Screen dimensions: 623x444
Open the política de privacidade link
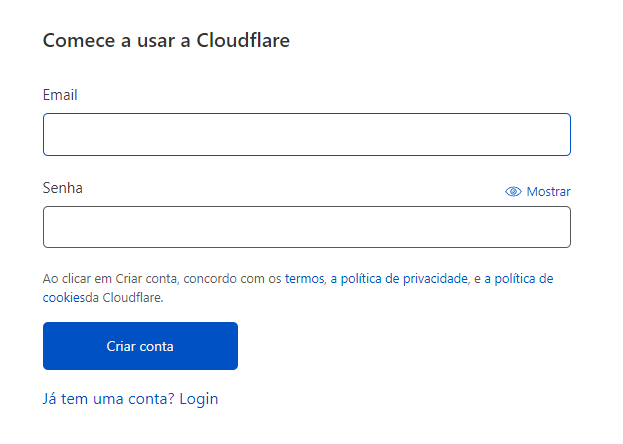click(x=399, y=279)
